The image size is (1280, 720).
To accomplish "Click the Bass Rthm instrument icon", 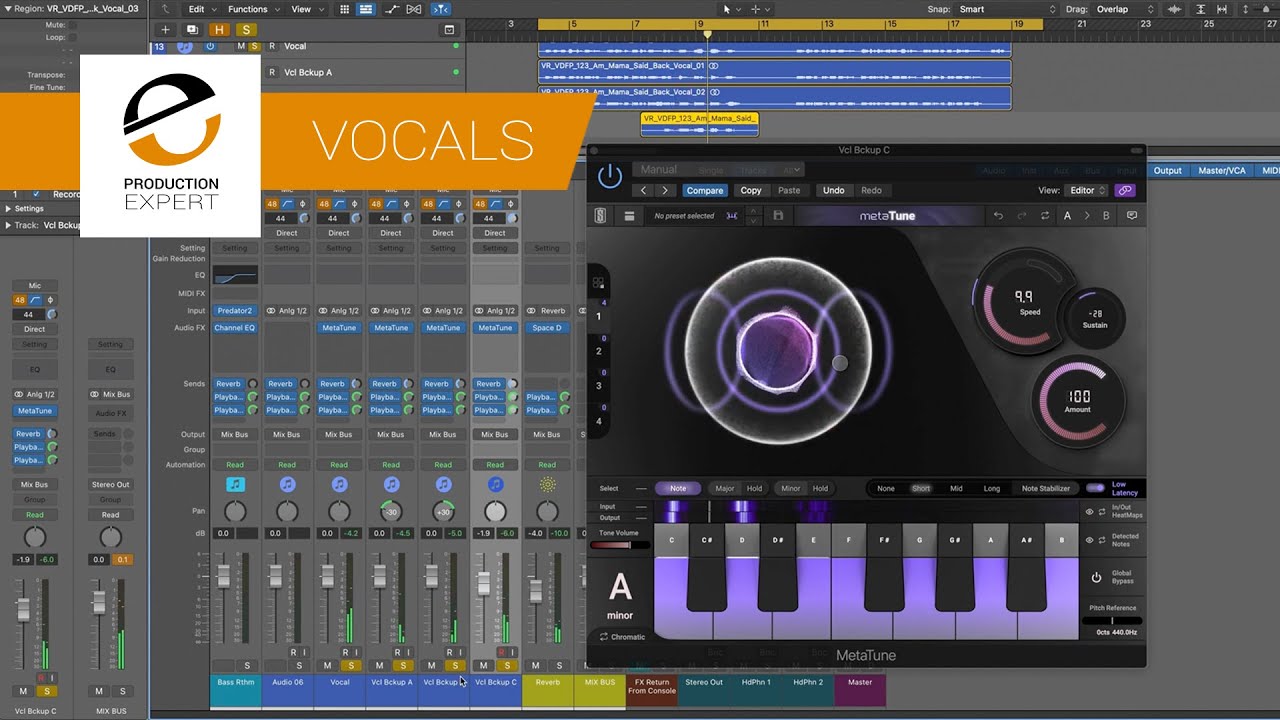I will click(235, 484).
